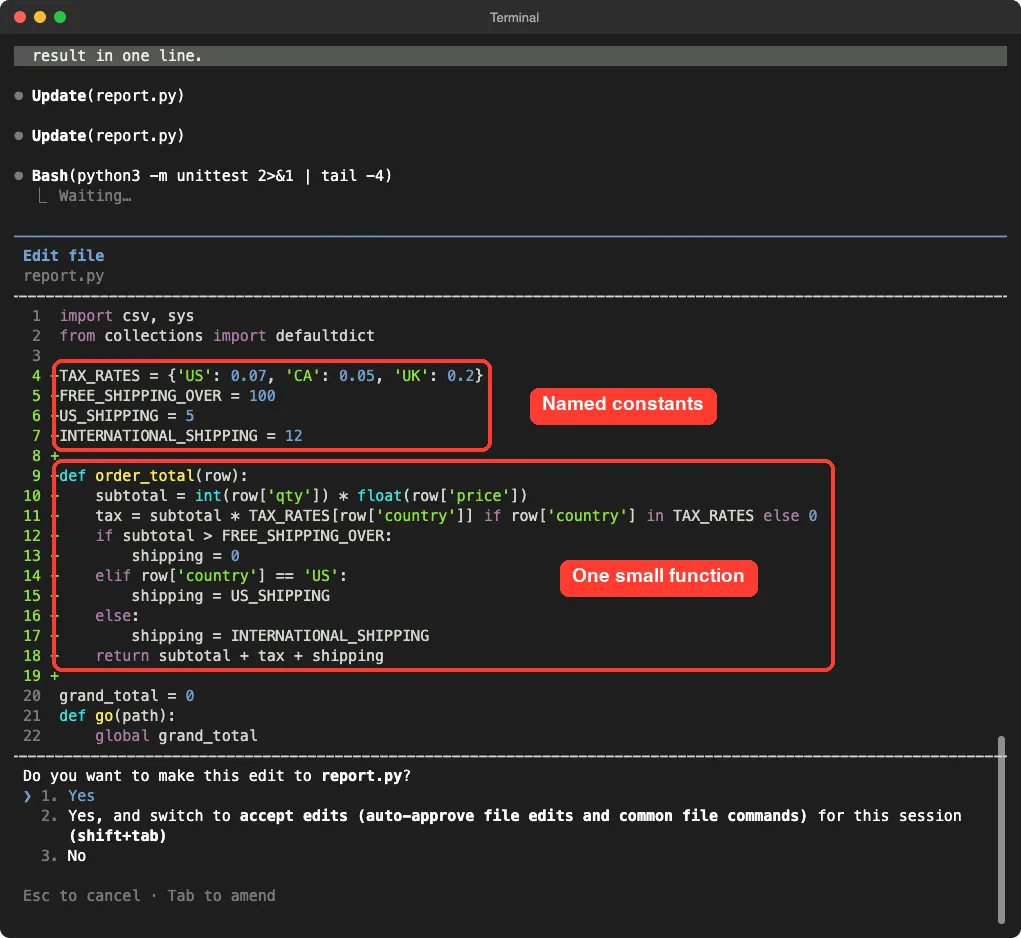
Task: Click the 'elif row['country'] == 'US':' line
Action: [221, 575]
